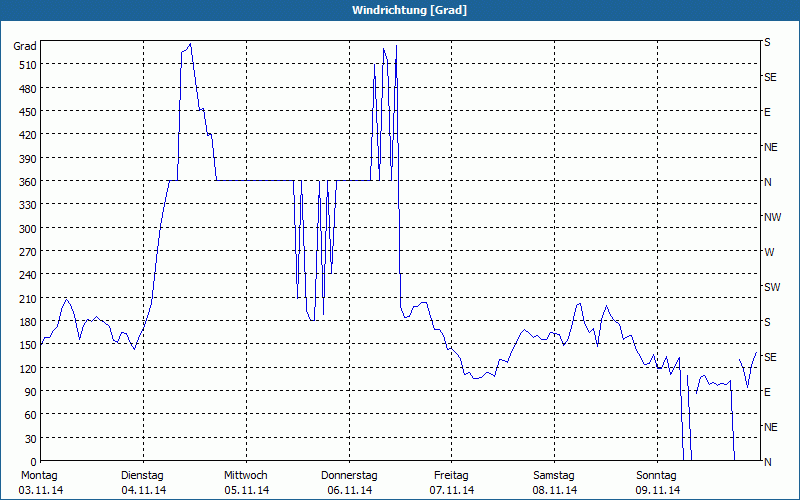Click the 210 degree axis label
The width and height of the screenshot is (800, 500).
(x=28, y=299)
